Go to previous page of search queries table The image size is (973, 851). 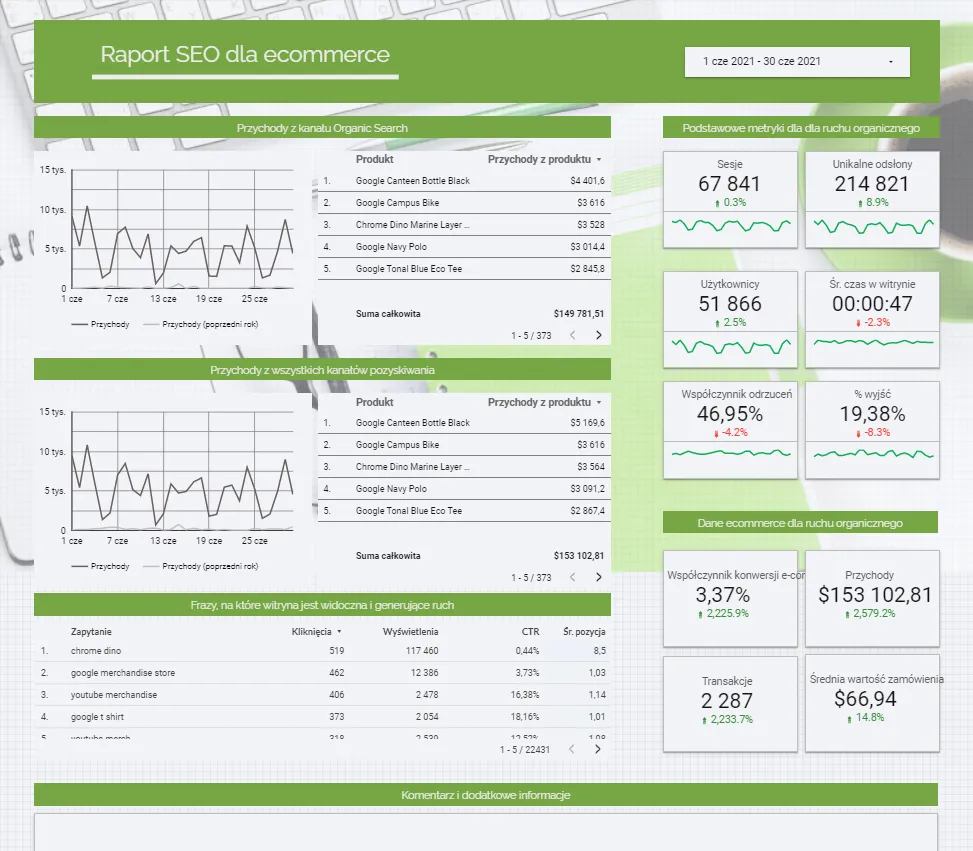[x=571, y=749]
